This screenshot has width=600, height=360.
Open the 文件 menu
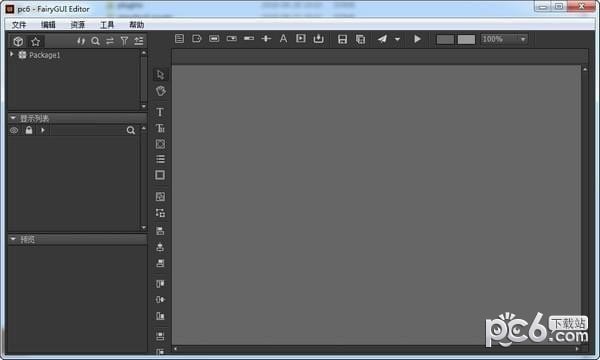(x=19, y=25)
